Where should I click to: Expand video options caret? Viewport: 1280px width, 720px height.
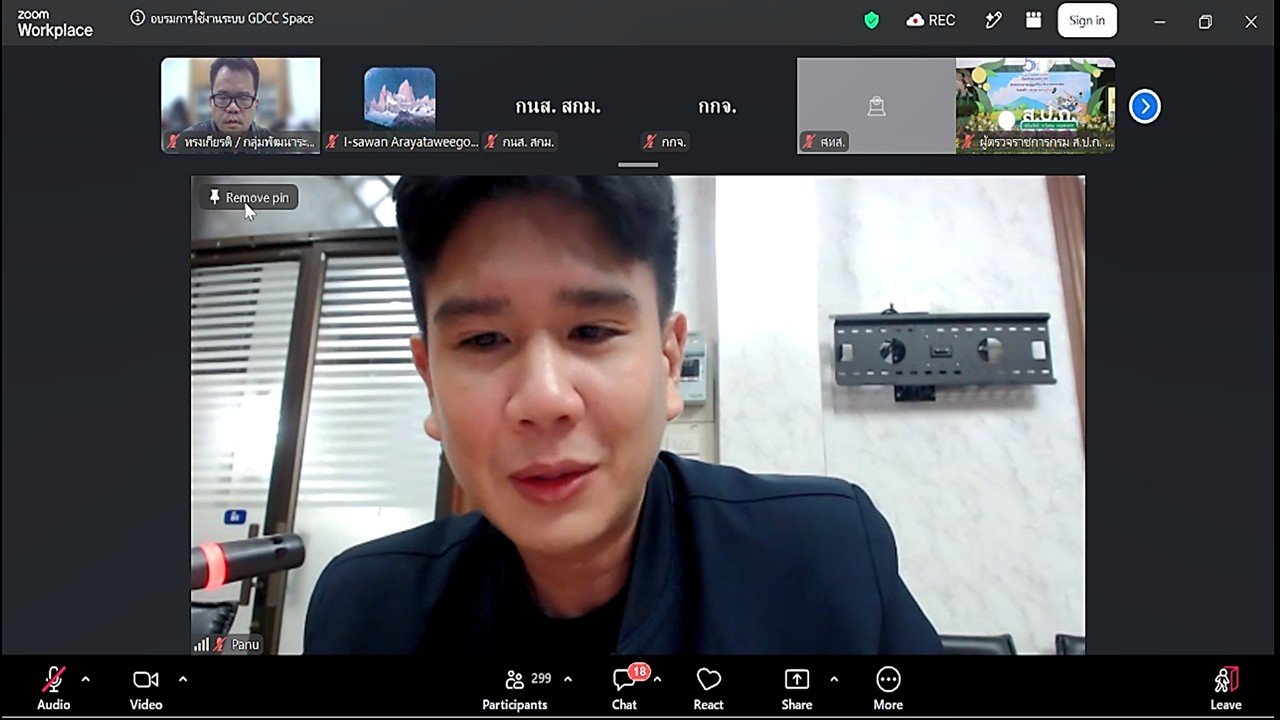point(182,680)
